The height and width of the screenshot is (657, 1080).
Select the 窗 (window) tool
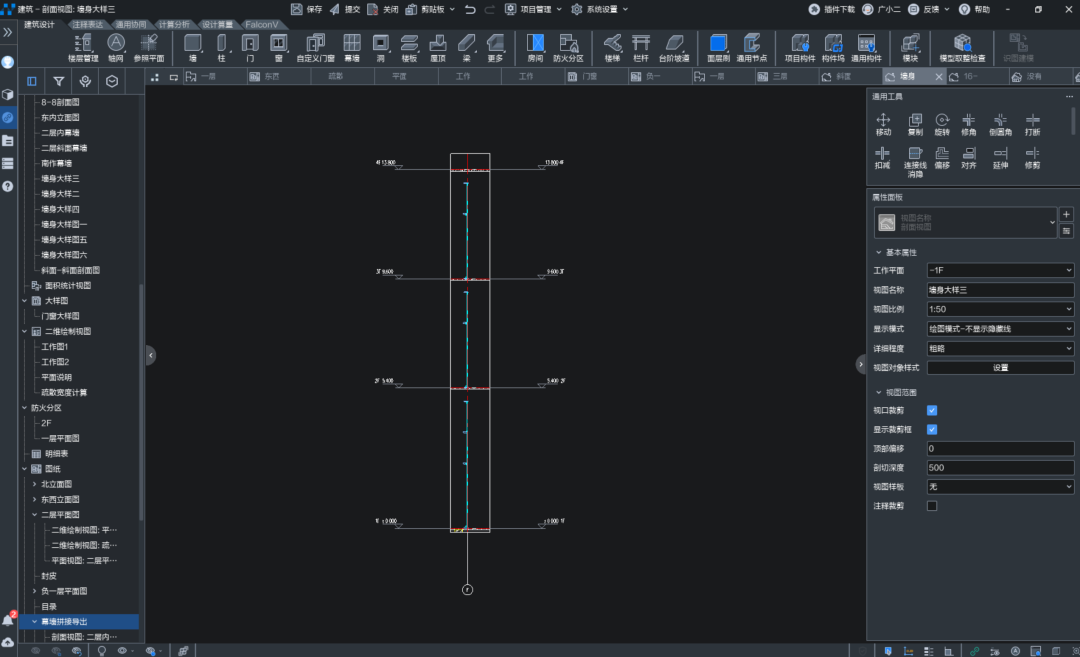(278, 48)
